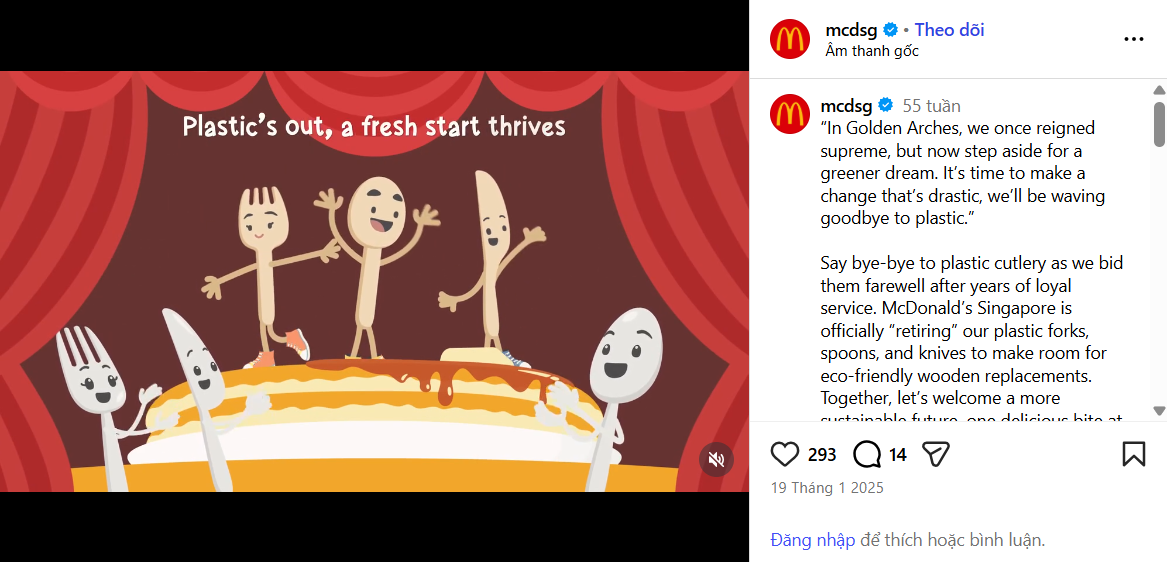Open the mcdsg username in the header
Screen dimensions: 1167x562
tap(851, 31)
